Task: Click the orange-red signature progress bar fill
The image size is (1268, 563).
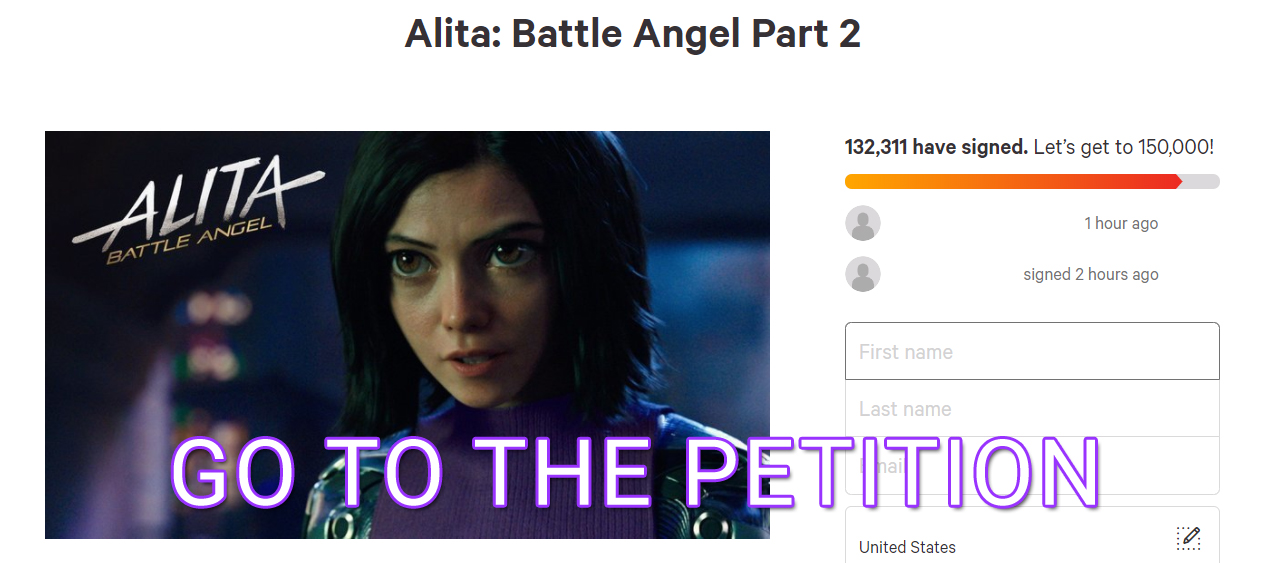Action: click(x=1010, y=181)
